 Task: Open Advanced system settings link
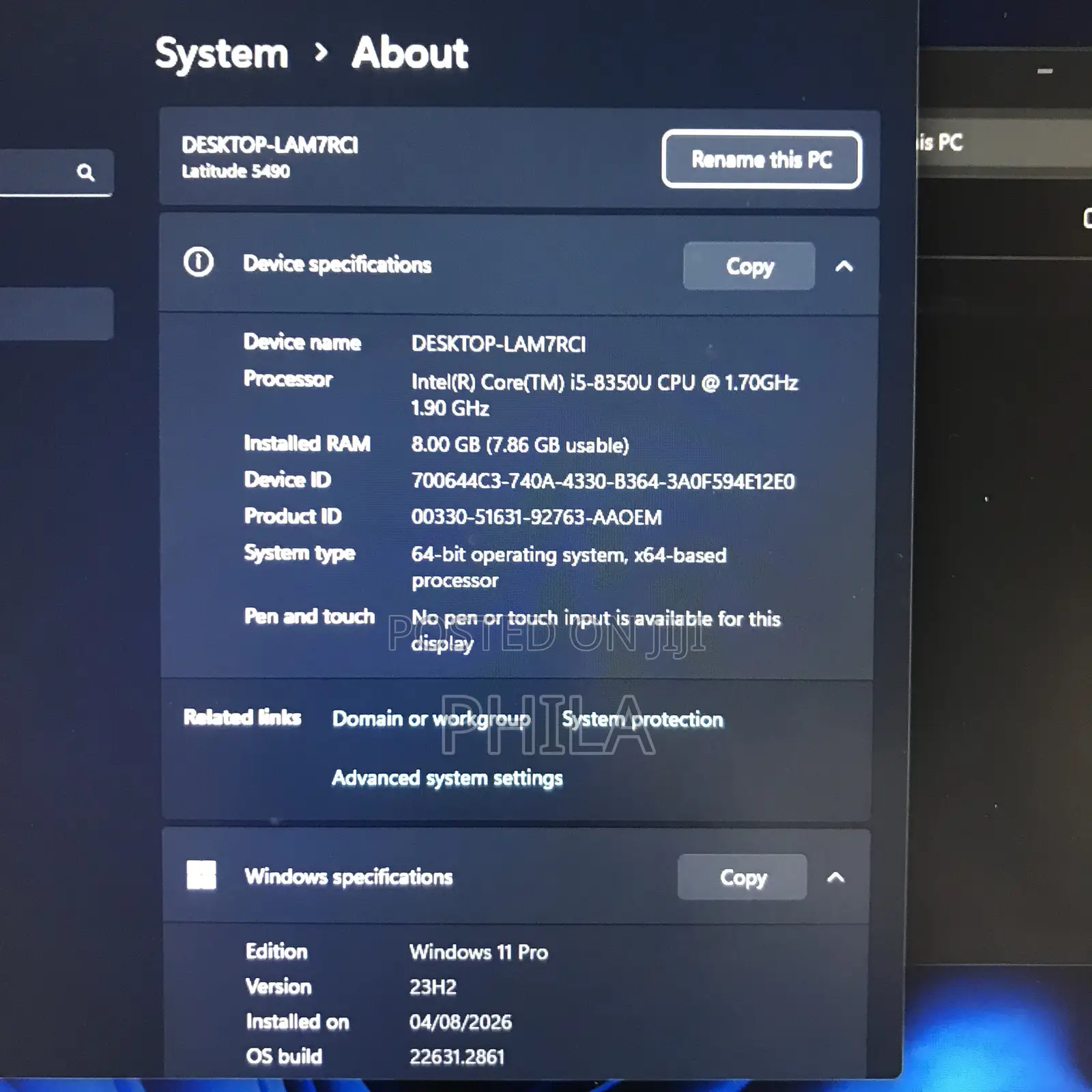pos(447,778)
